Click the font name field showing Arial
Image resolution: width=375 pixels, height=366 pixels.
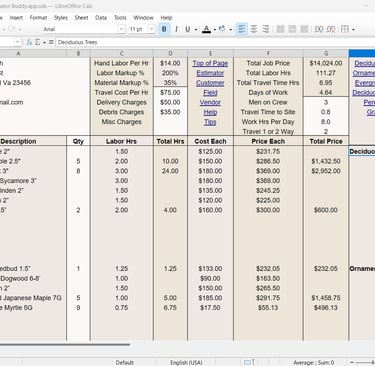(80, 29)
